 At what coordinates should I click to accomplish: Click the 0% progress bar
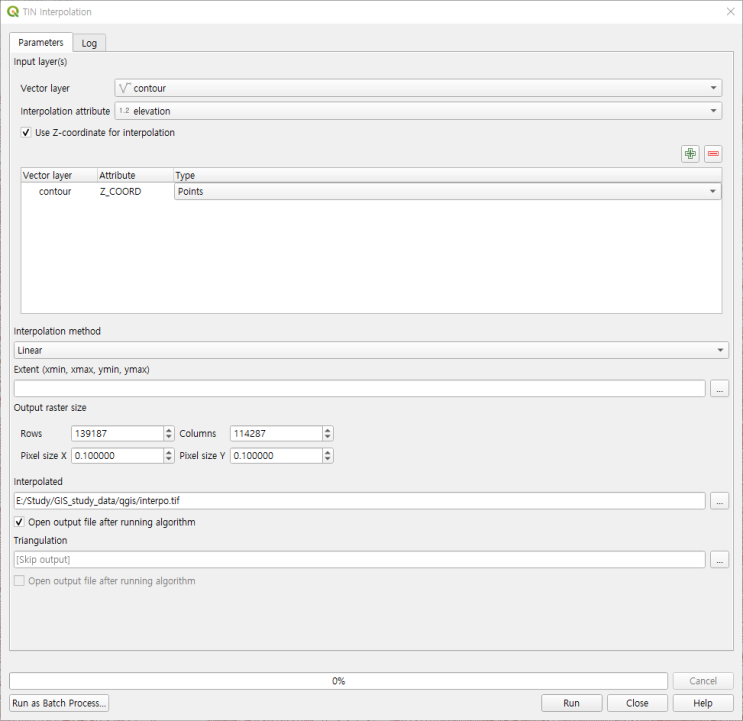338,681
